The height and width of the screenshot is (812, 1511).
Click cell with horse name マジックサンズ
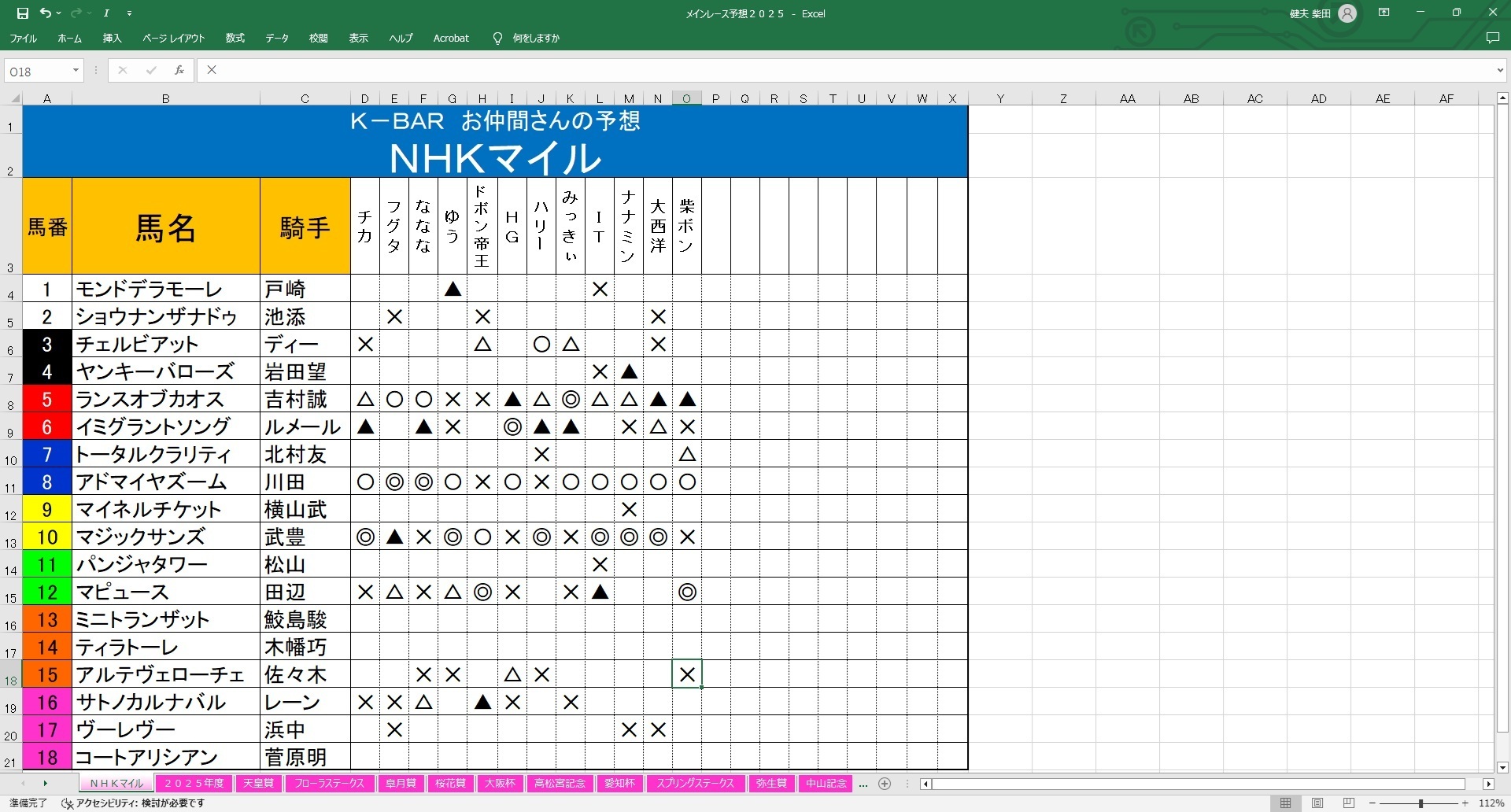tap(166, 537)
